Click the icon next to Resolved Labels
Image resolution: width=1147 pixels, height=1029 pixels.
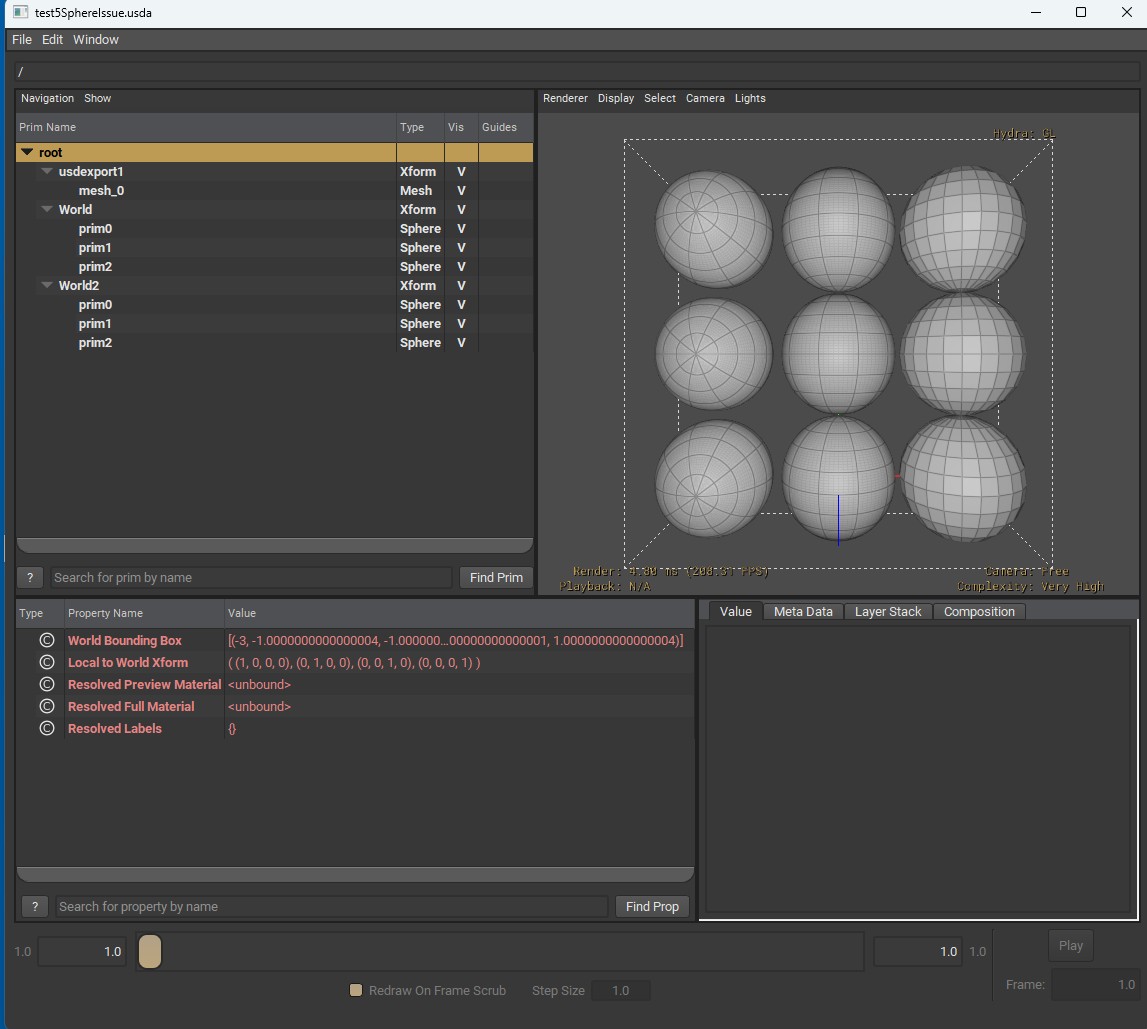pyautogui.click(x=46, y=729)
